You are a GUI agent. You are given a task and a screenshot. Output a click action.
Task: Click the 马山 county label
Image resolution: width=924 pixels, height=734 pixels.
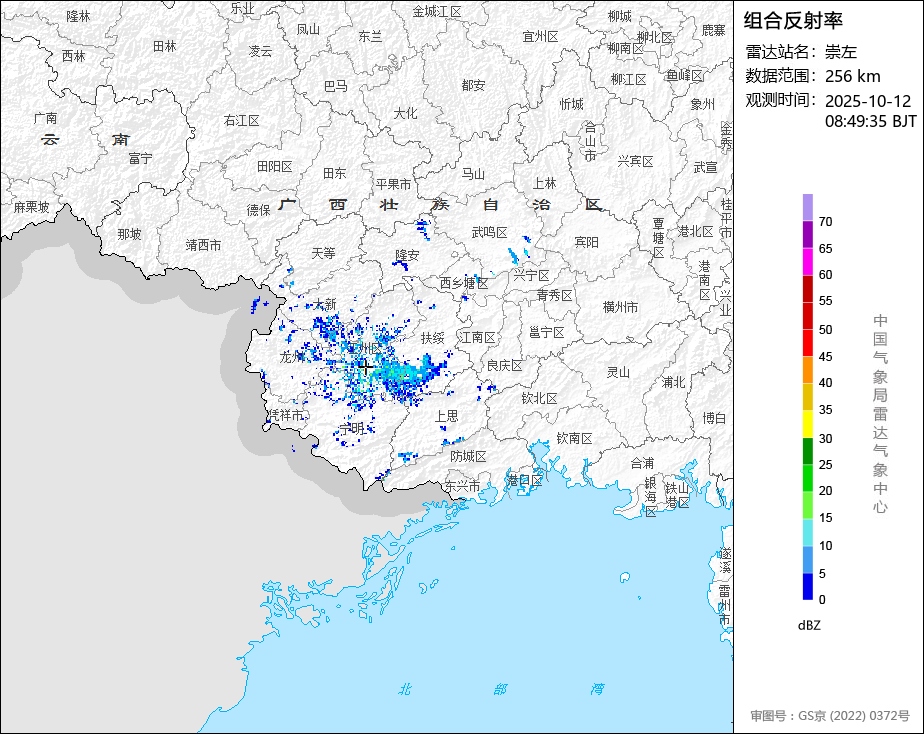[x=472, y=173]
